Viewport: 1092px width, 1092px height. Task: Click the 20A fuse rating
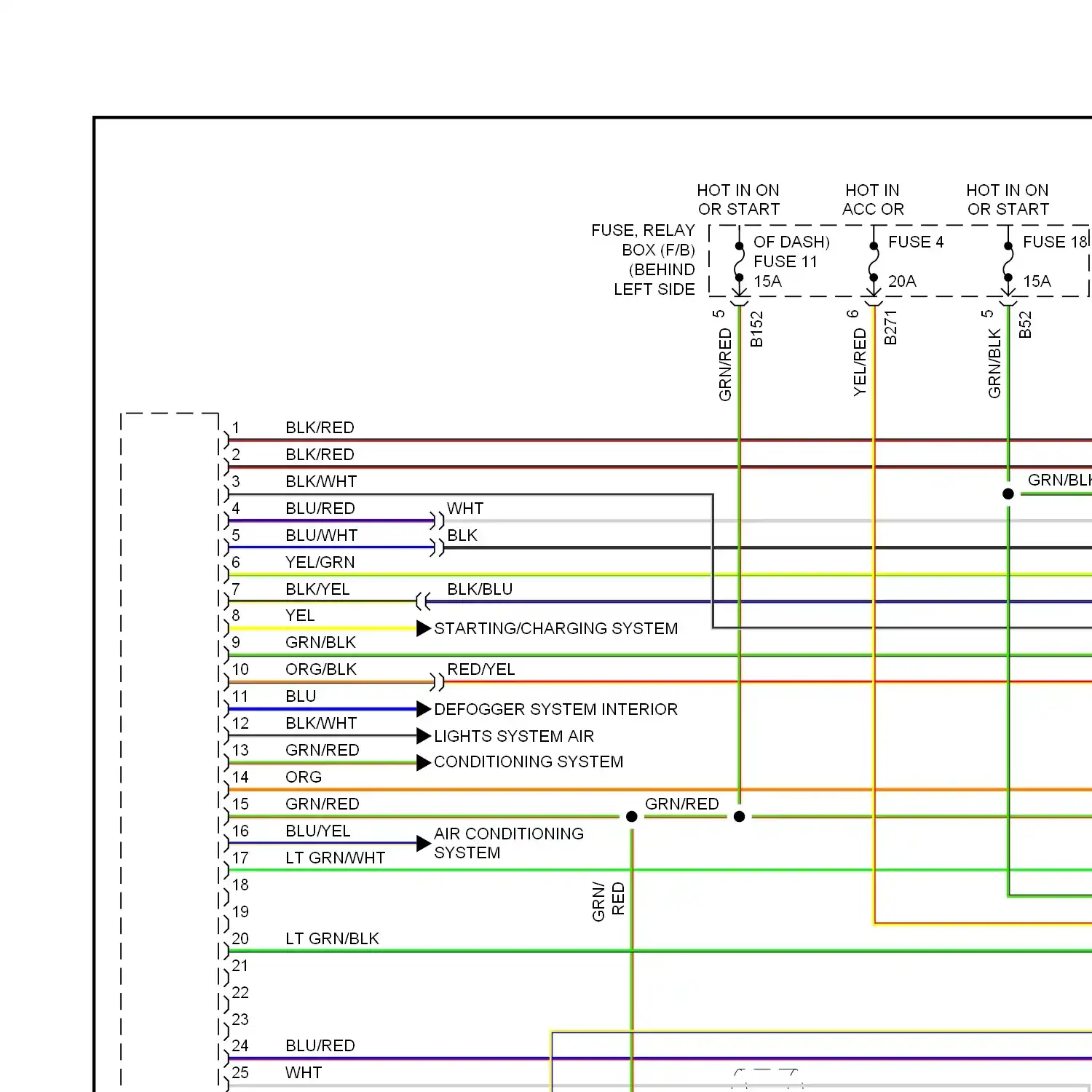tap(902, 281)
